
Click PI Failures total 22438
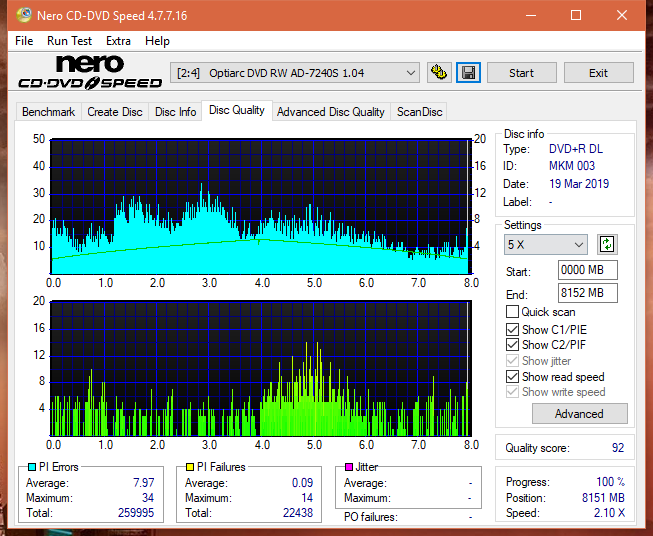point(298,513)
